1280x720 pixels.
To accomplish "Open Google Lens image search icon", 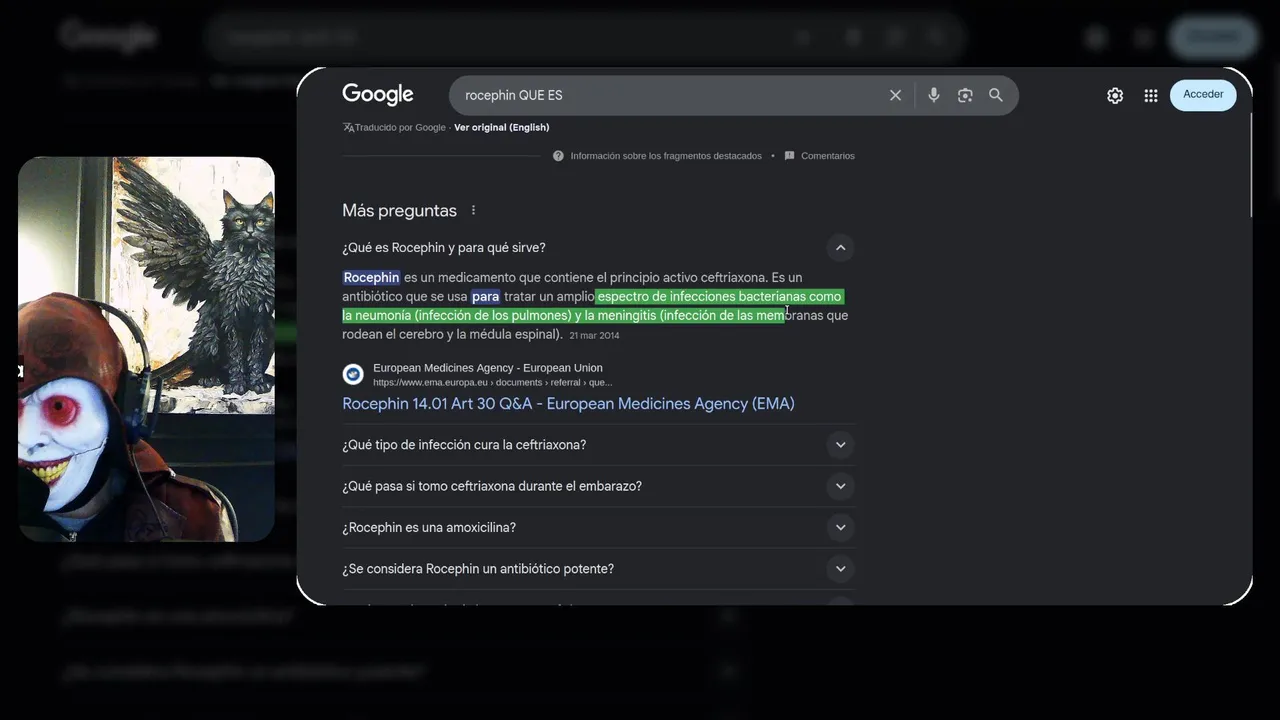I will (965, 95).
